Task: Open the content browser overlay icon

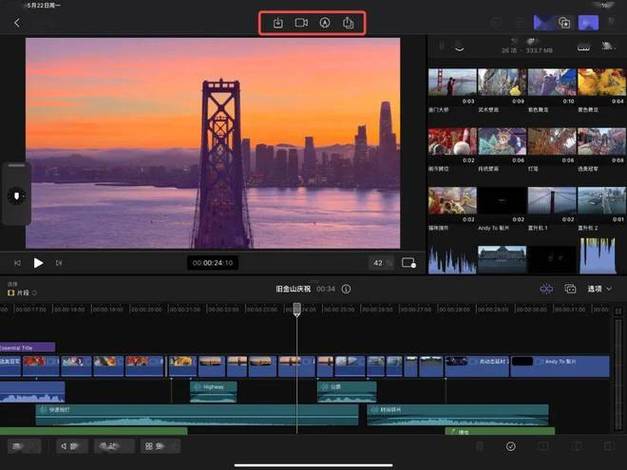Action: 564,22
